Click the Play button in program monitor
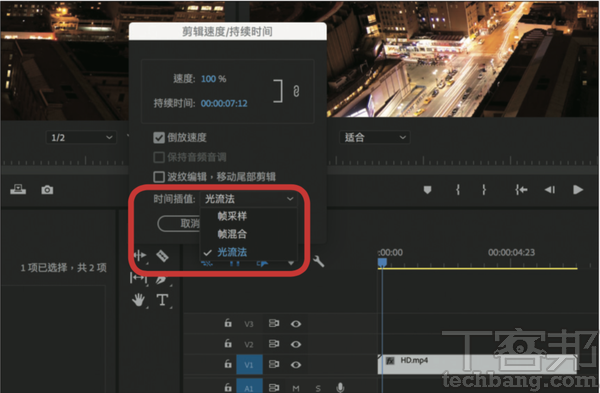The image size is (600, 393). (x=578, y=189)
